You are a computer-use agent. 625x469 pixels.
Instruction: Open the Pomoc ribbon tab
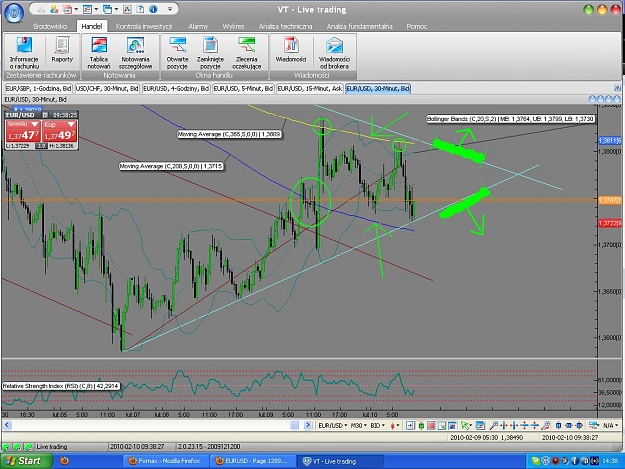tap(417, 26)
